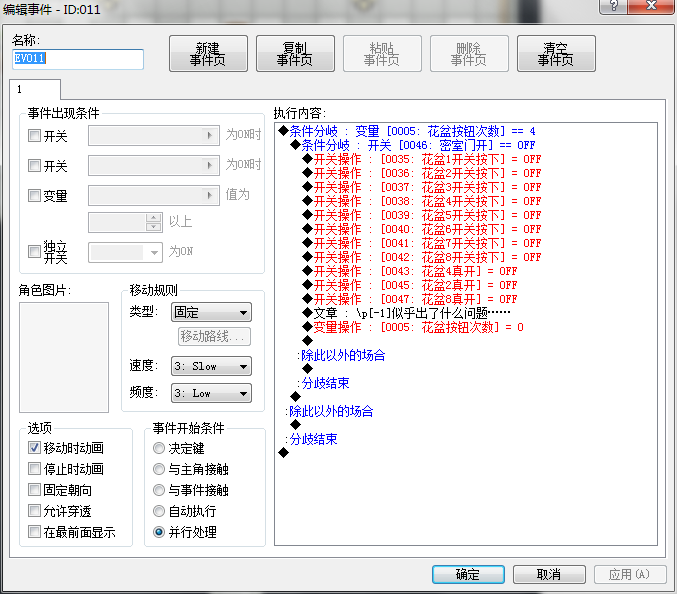The width and height of the screenshot is (677, 594).
Task: Check 固定朝向 option
Action: (34, 490)
